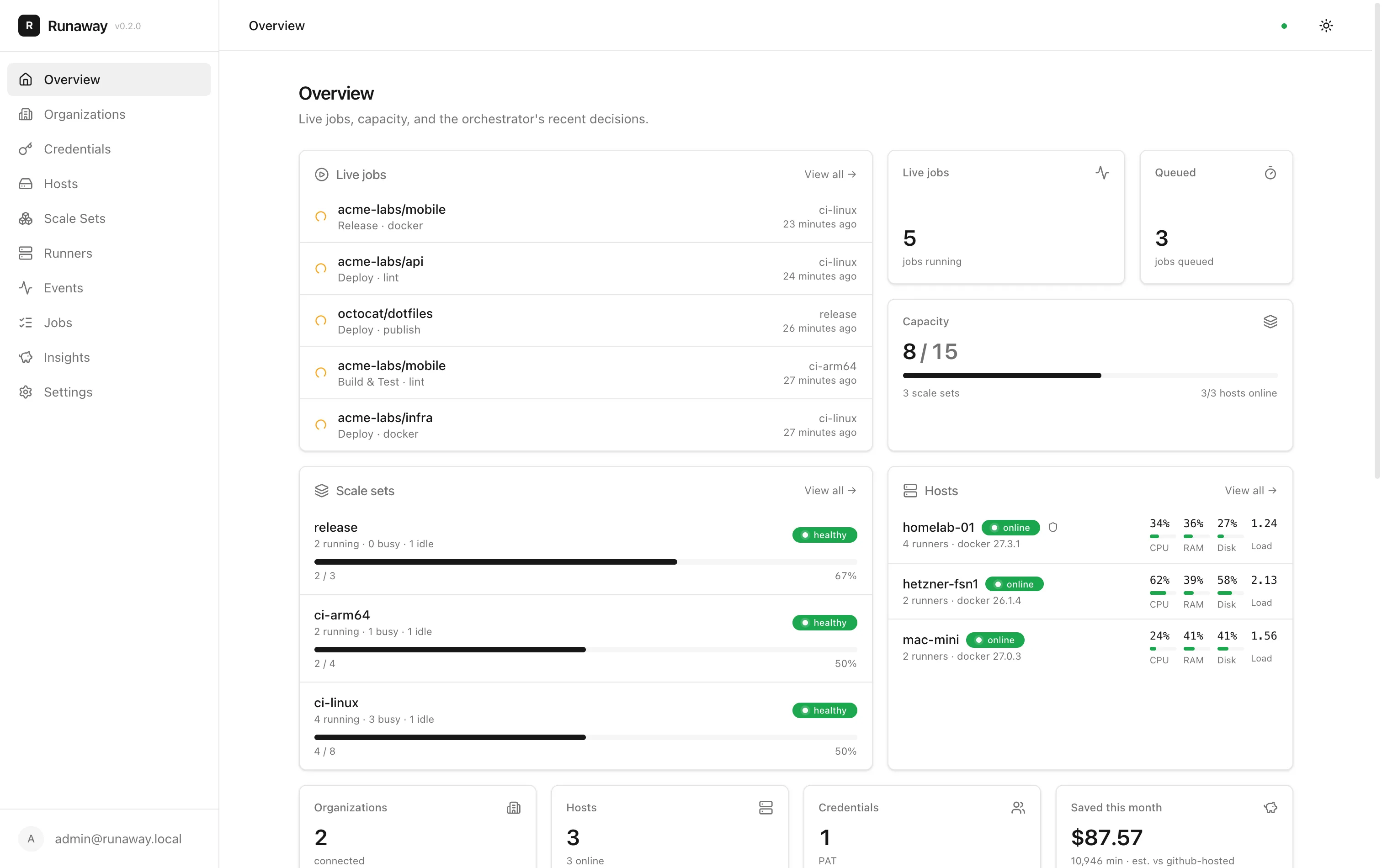
Task: Go to Credentials page in sidebar
Action: pyautogui.click(x=109, y=149)
